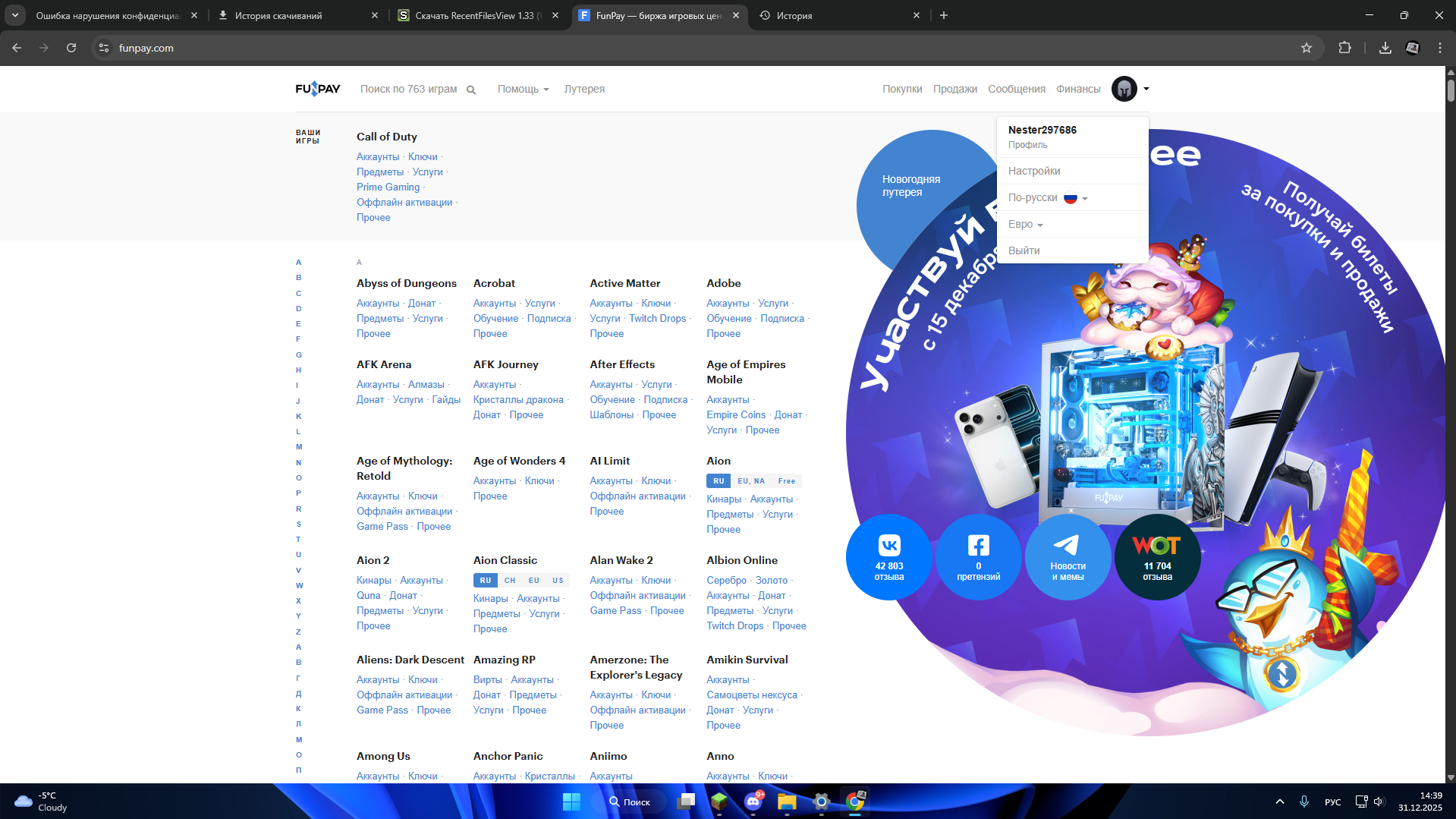This screenshot has height=819, width=1456.
Task: Open the Facebook claims circle
Action: click(978, 557)
